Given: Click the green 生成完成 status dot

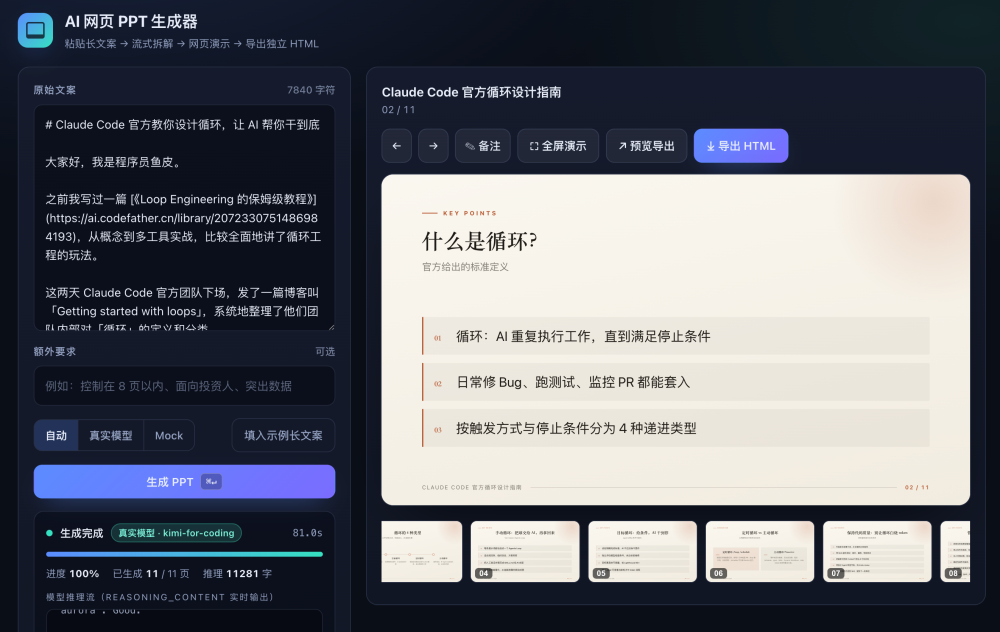Looking at the screenshot, I should (x=49, y=533).
